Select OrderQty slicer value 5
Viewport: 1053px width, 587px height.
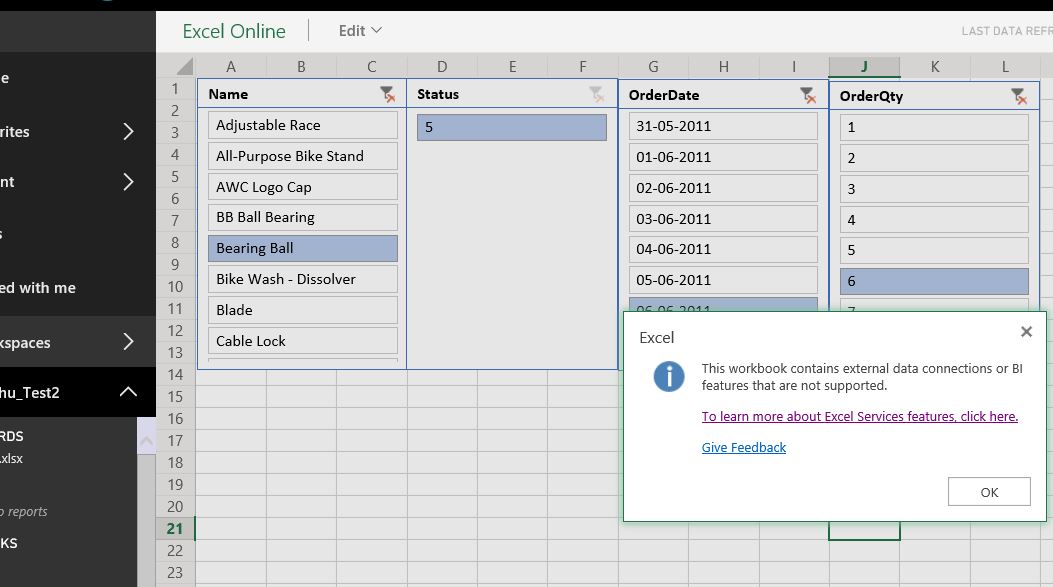[934, 251]
